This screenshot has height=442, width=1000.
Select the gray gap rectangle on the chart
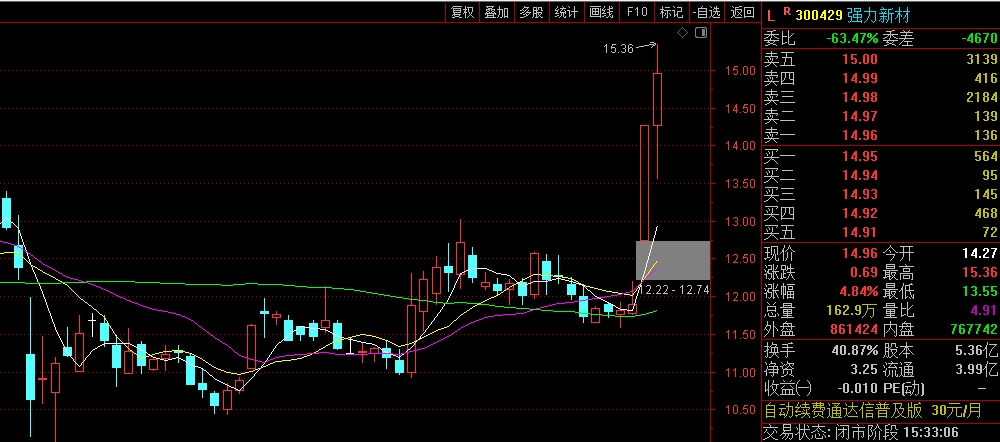point(673,260)
